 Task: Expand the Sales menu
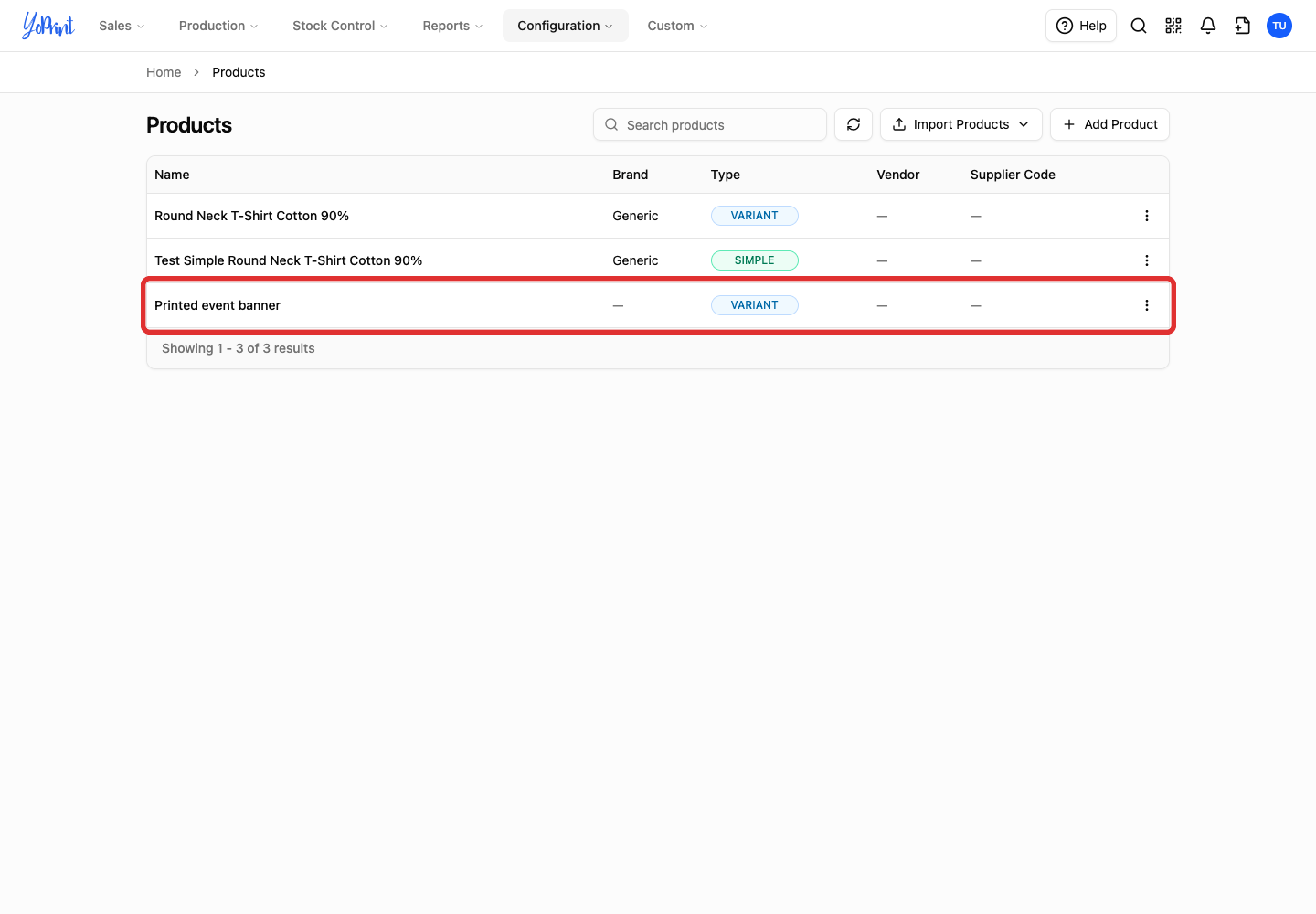[x=122, y=26]
